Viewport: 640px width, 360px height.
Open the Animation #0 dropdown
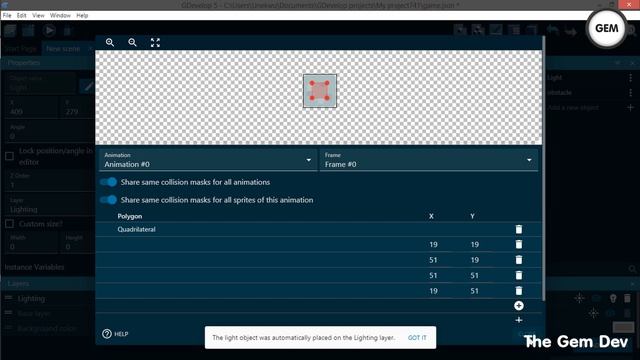208,160
